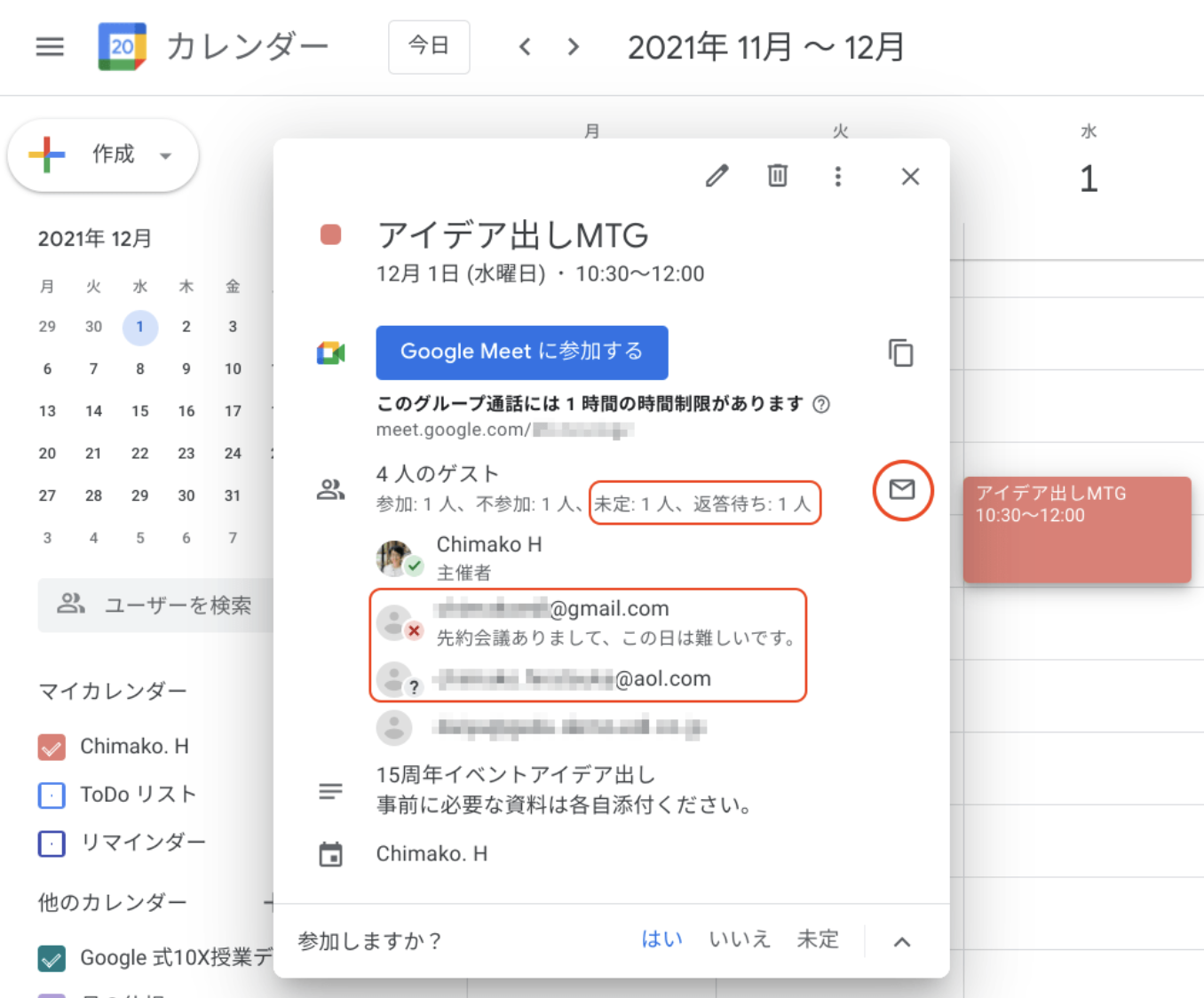This screenshot has height=998, width=1204.
Task: Click the help icon beside time limit notice
Action: click(x=821, y=404)
